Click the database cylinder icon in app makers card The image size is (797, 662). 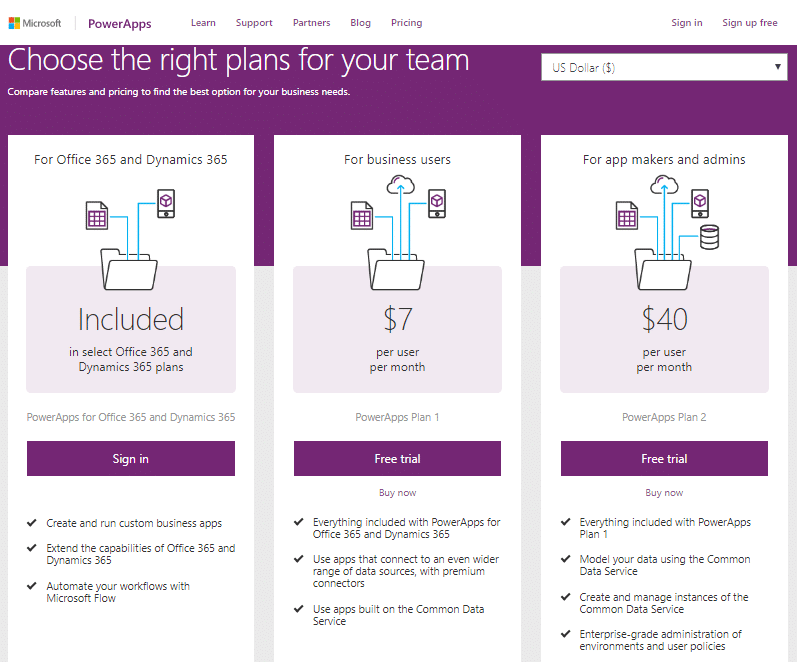710,237
